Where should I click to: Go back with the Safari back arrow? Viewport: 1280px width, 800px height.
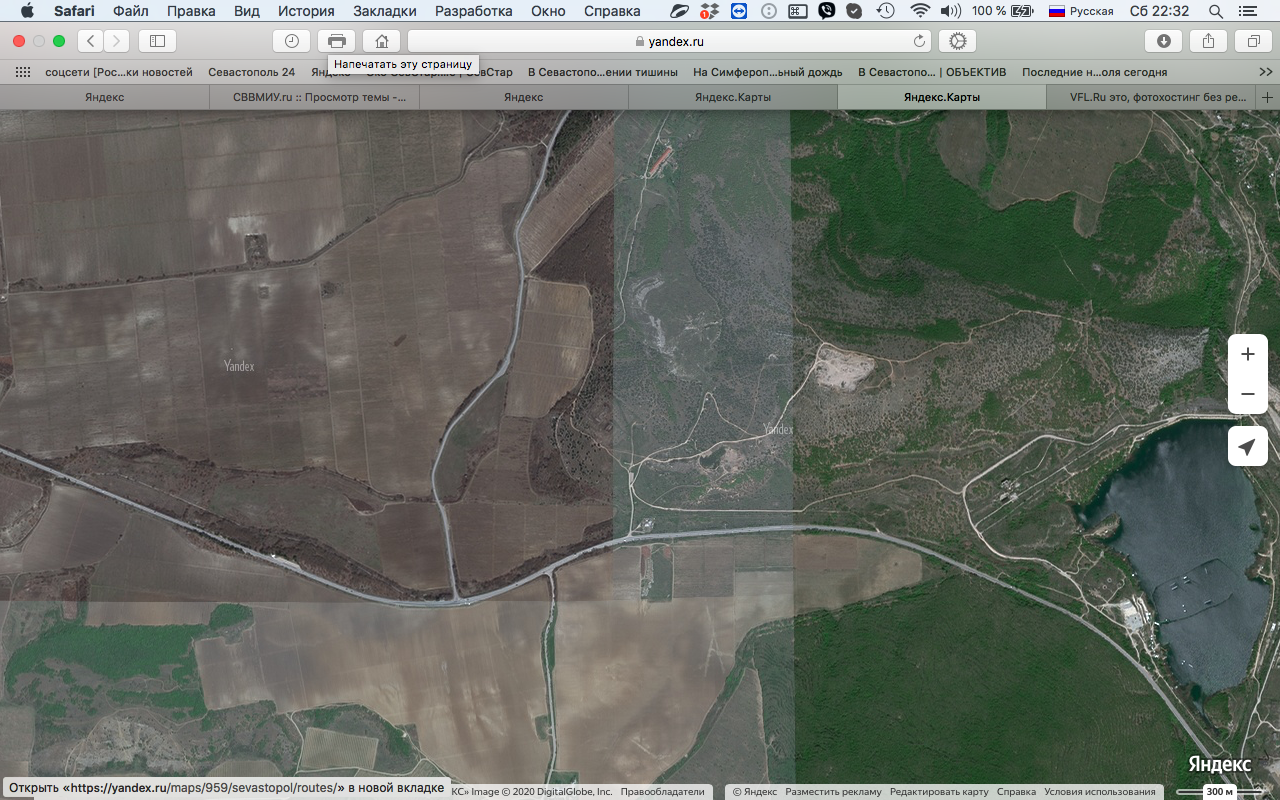pyautogui.click(x=91, y=41)
